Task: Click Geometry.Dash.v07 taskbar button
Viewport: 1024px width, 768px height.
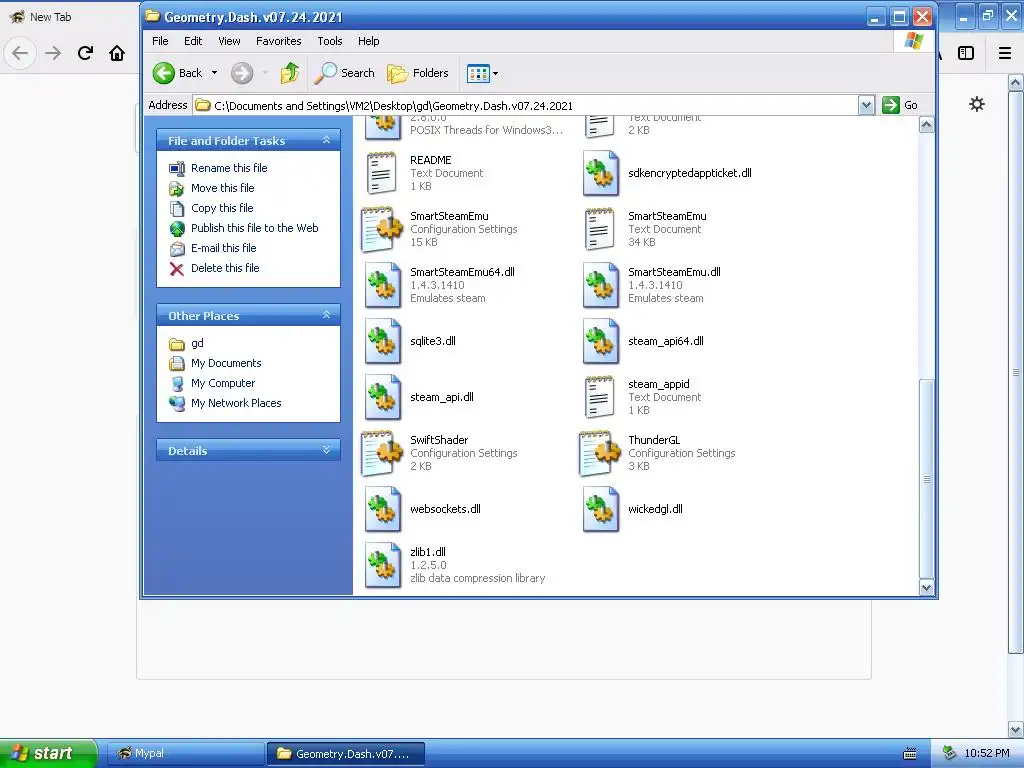Action: (x=345, y=754)
